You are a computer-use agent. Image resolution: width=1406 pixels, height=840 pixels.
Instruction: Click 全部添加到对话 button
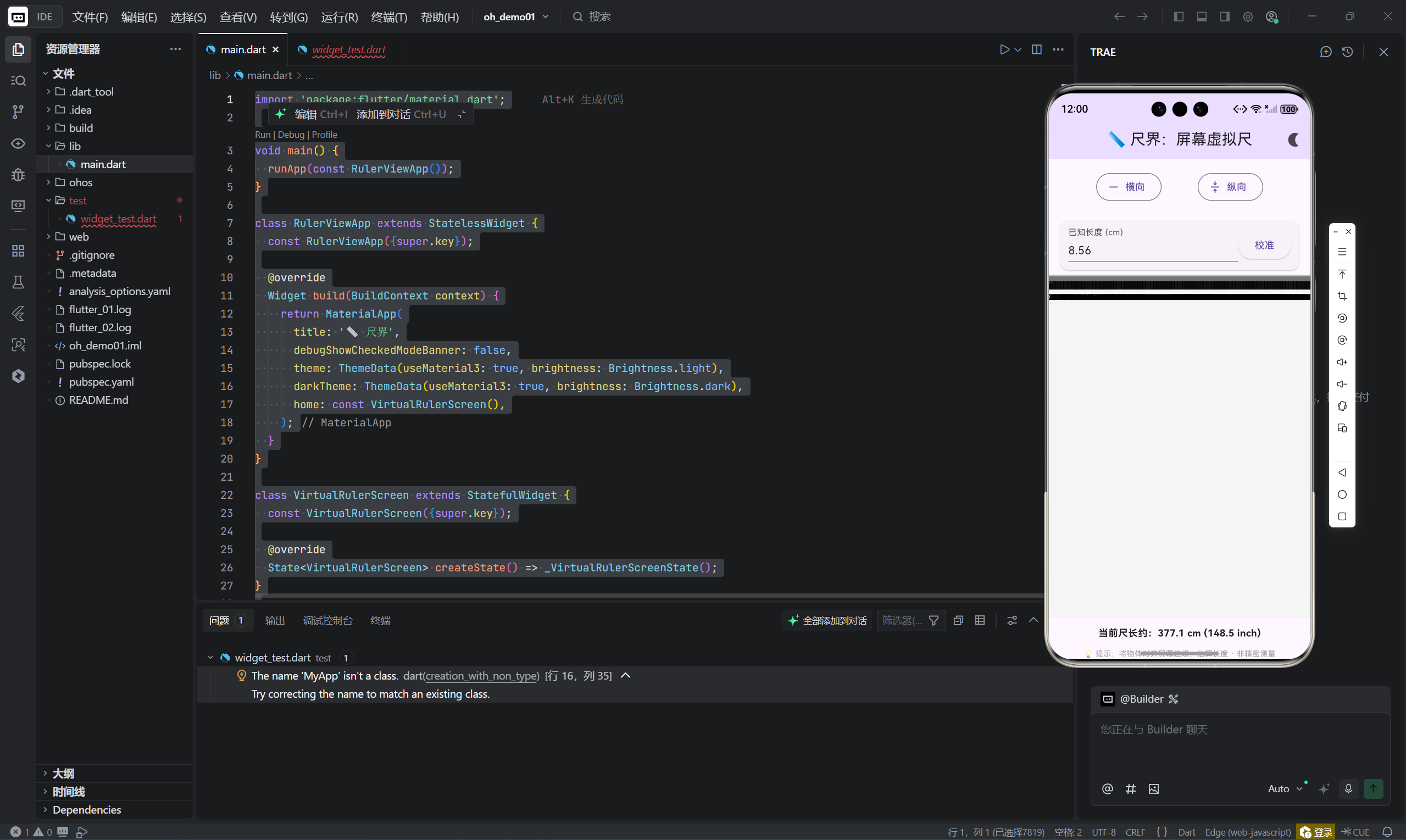(827, 620)
